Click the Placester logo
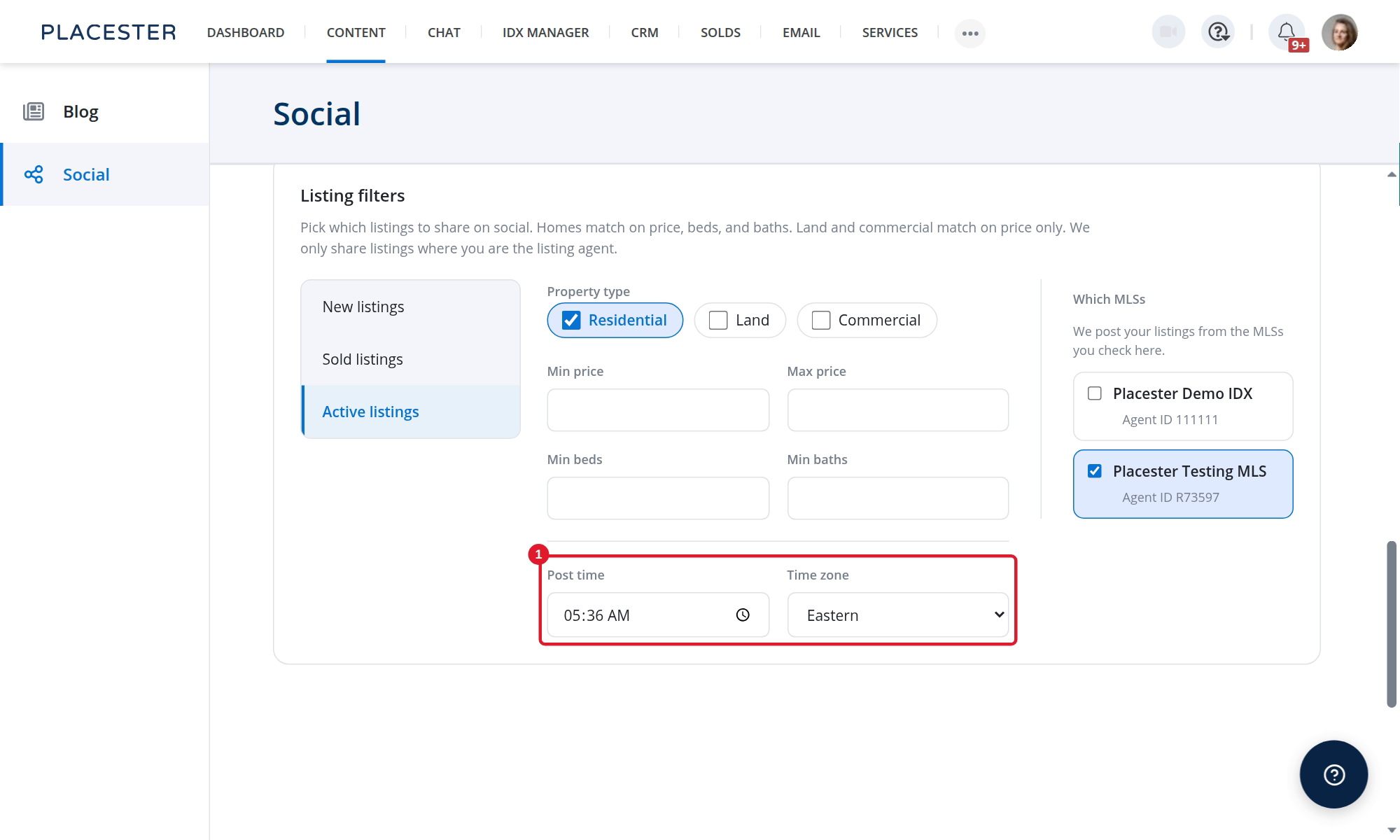 pyautogui.click(x=108, y=32)
